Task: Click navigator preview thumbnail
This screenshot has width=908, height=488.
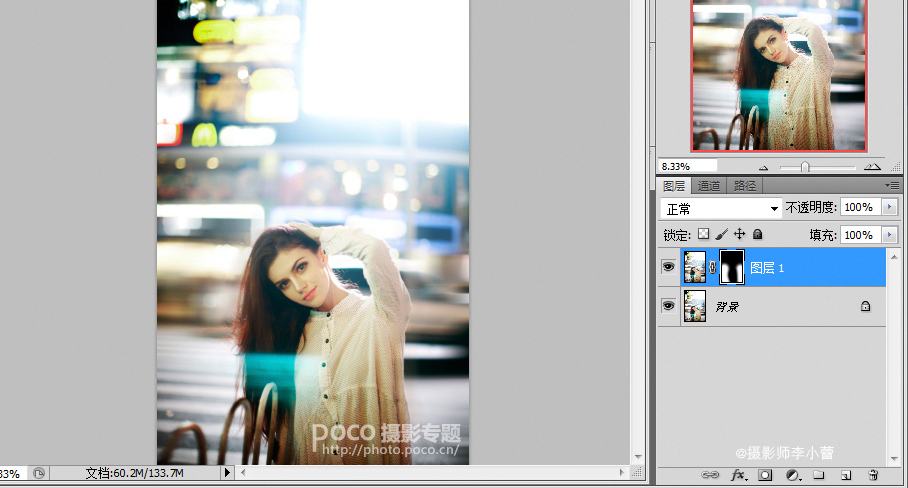Action: pyautogui.click(x=779, y=76)
